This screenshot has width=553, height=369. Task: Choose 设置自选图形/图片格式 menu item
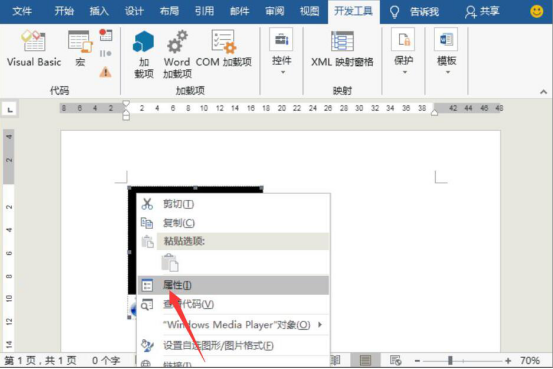coord(233,345)
